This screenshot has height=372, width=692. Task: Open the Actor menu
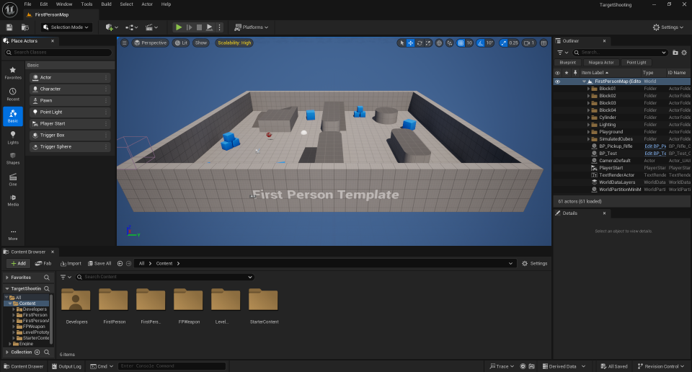[x=147, y=4]
